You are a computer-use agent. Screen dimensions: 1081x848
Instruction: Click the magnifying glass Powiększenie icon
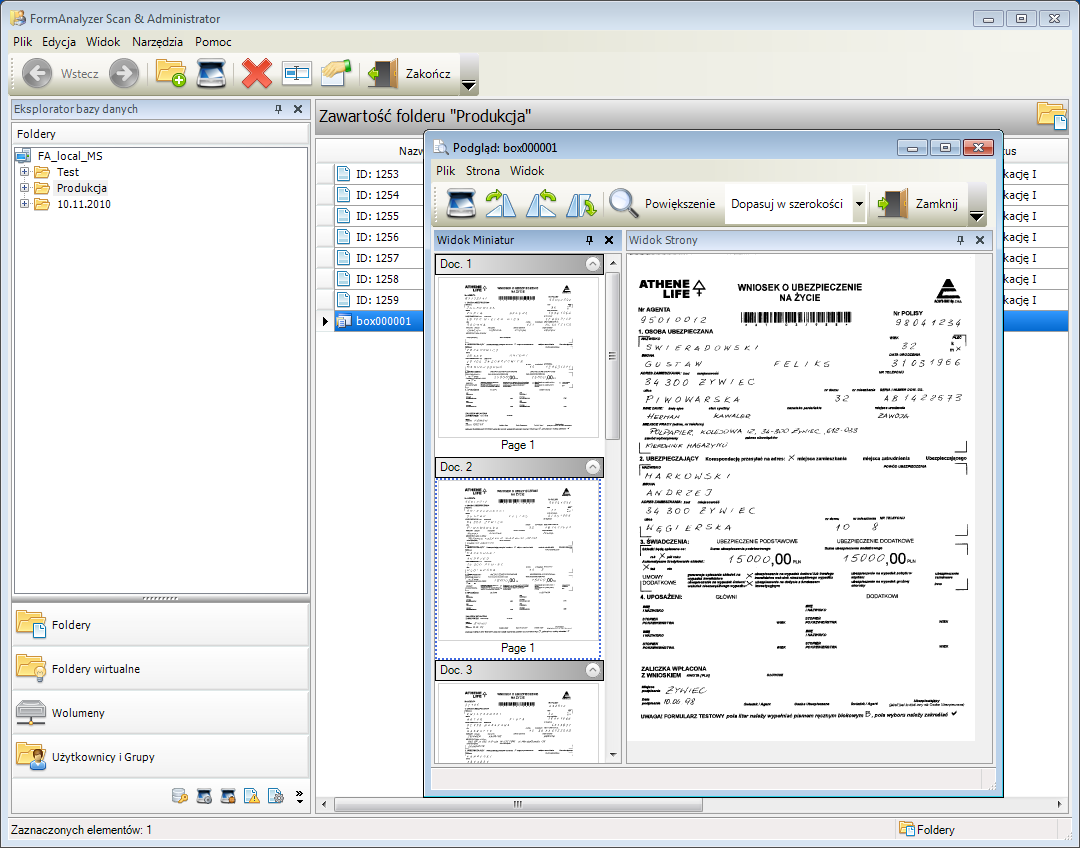tap(624, 203)
